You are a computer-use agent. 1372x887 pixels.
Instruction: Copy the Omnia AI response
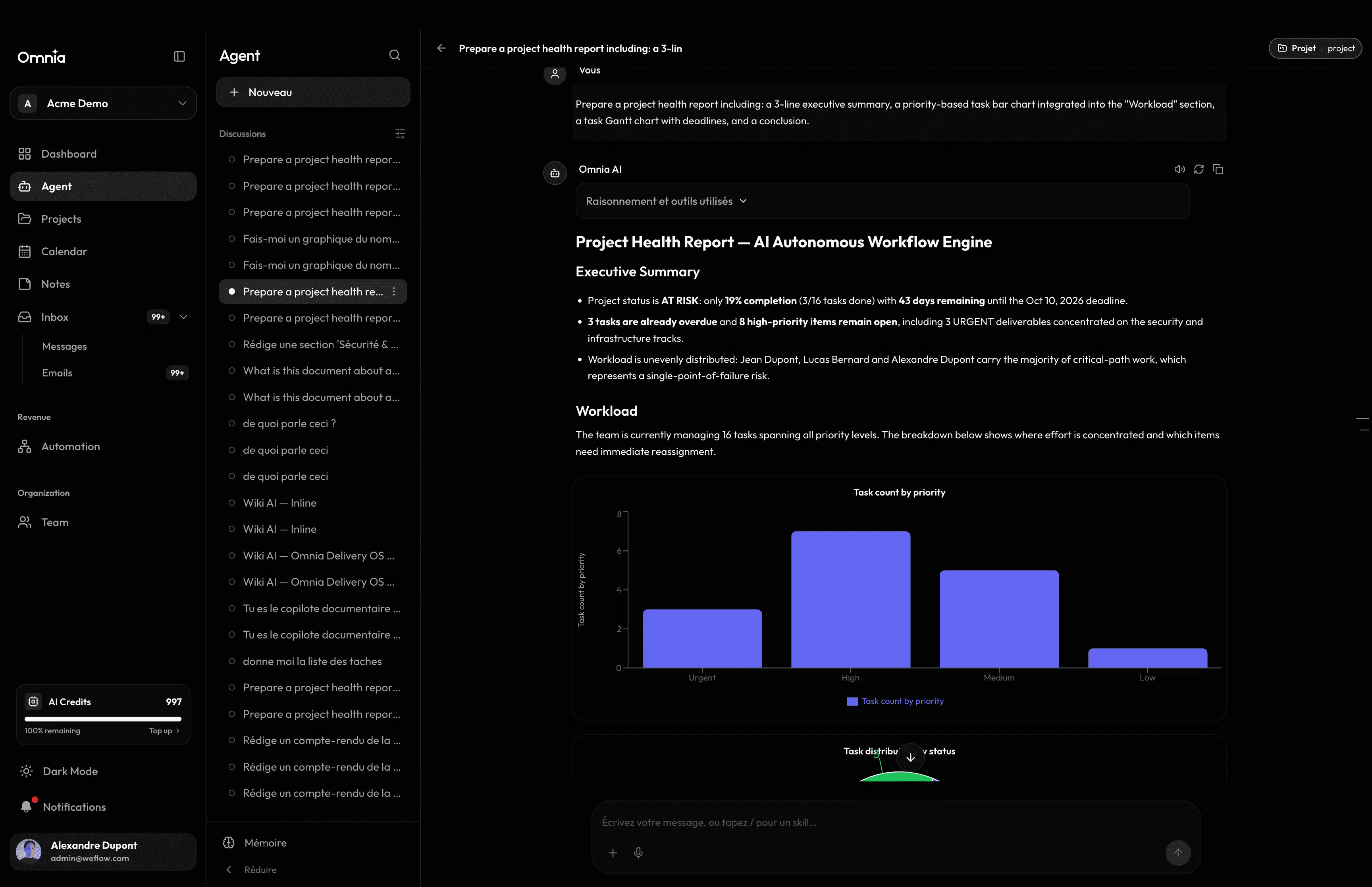click(x=1218, y=169)
